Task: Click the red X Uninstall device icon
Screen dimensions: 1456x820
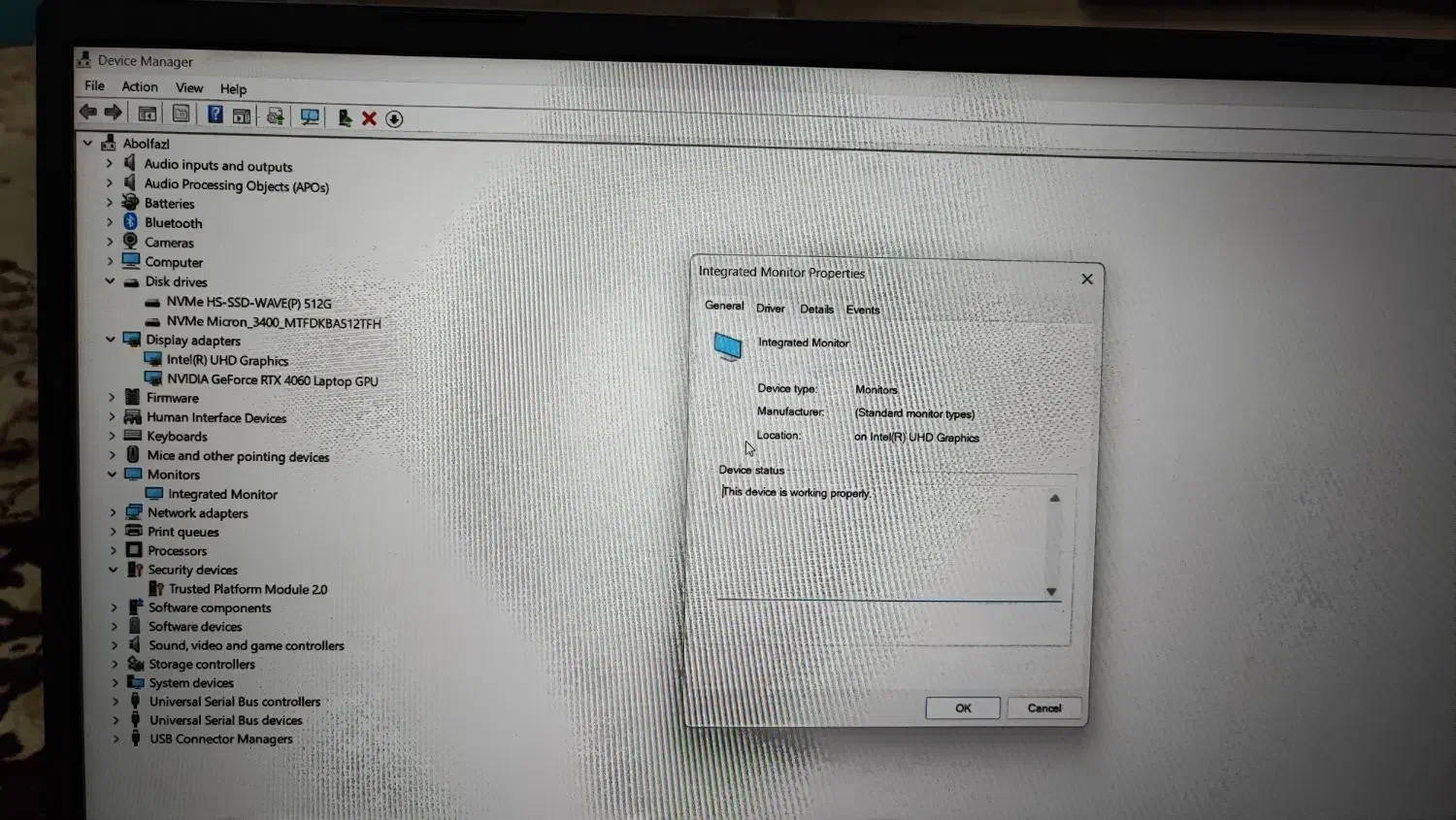Action: [370, 118]
